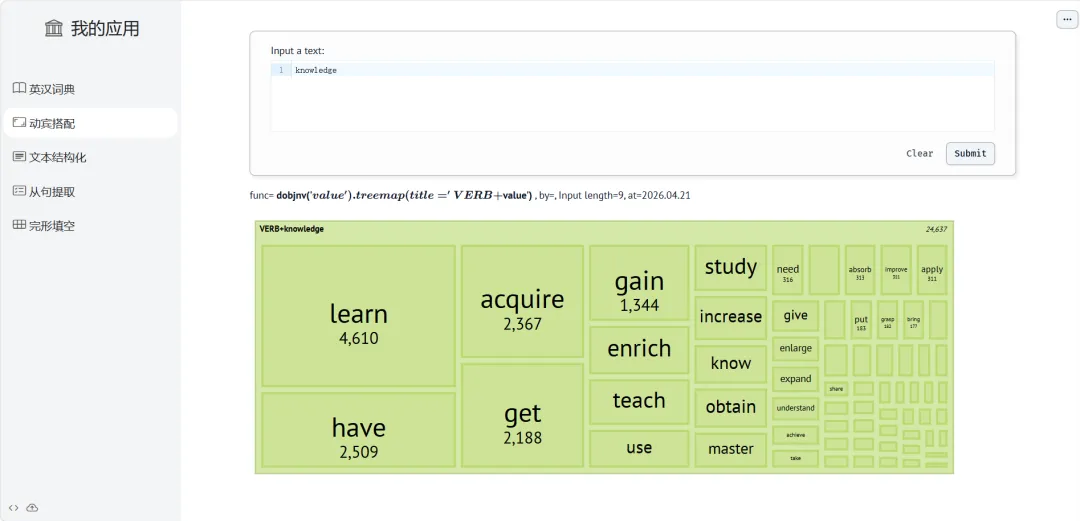The width and height of the screenshot is (1080, 521).
Task: Click the cloud upload icon
Action: pyautogui.click(x=32, y=508)
